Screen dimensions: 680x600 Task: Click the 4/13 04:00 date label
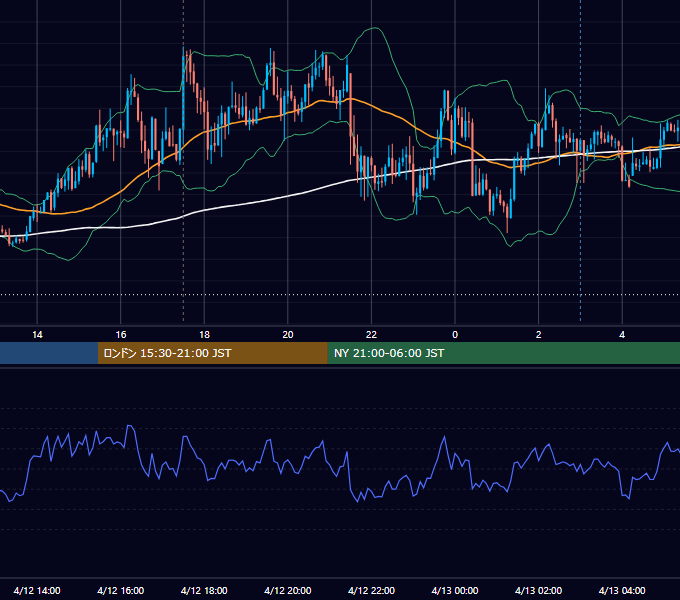[x=622, y=590]
